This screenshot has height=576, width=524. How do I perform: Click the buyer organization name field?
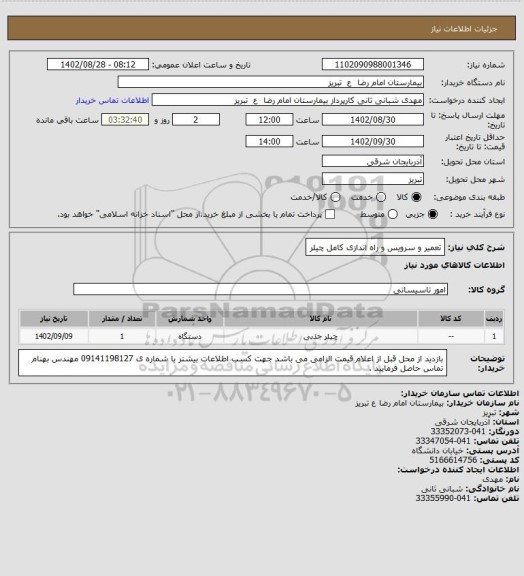click(270, 82)
